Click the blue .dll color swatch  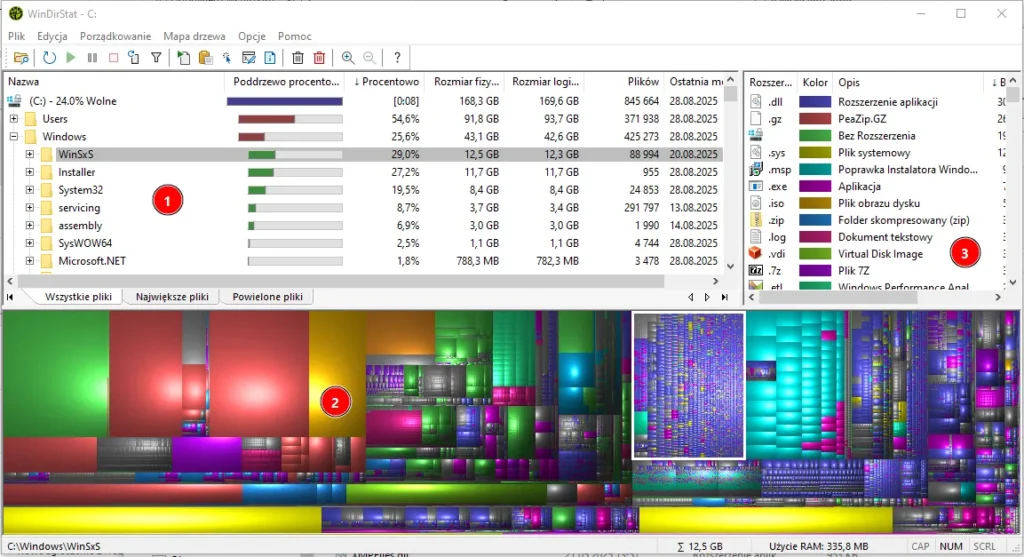click(x=815, y=102)
